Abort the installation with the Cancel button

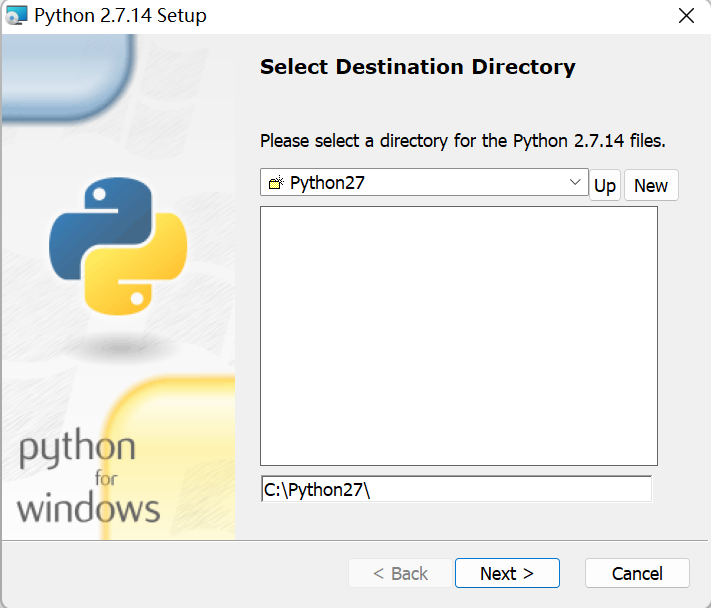tap(637, 573)
